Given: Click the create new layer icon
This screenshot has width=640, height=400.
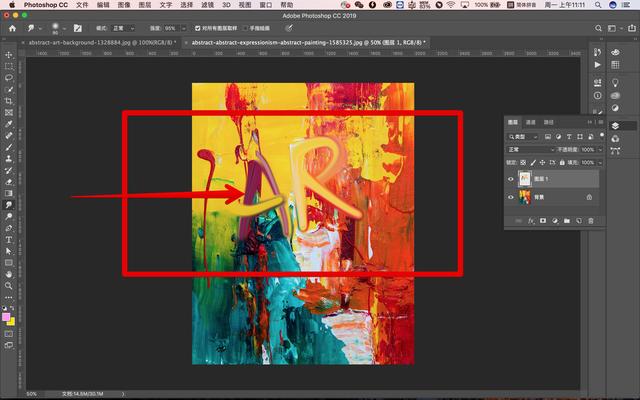Looking at the screenshot, I should click(x=579, y=220).
